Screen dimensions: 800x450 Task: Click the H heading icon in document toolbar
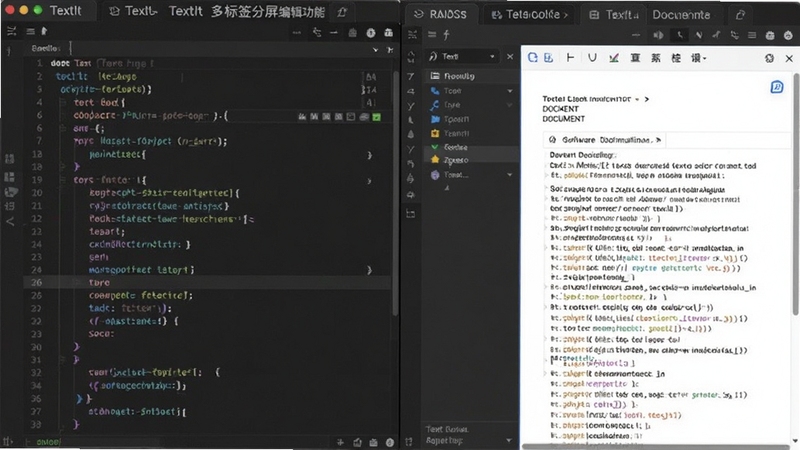[570, 58]
